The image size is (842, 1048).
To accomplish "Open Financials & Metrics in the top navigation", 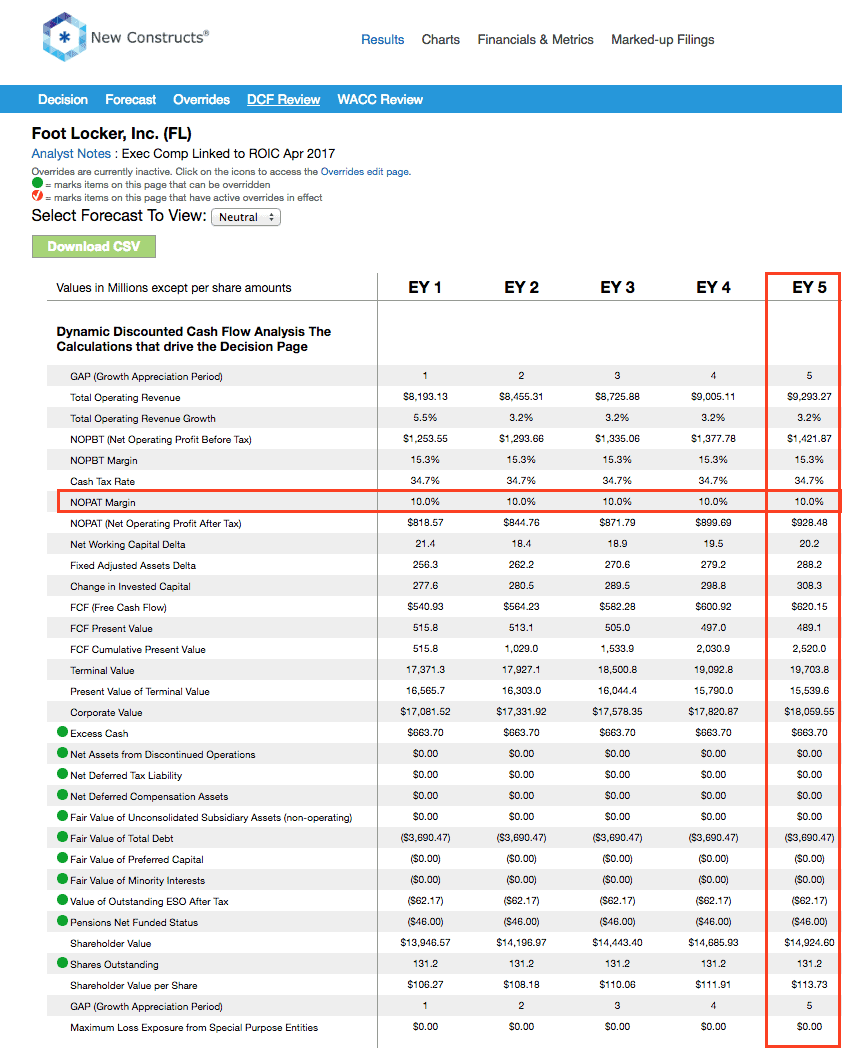I will pos(535,39).
